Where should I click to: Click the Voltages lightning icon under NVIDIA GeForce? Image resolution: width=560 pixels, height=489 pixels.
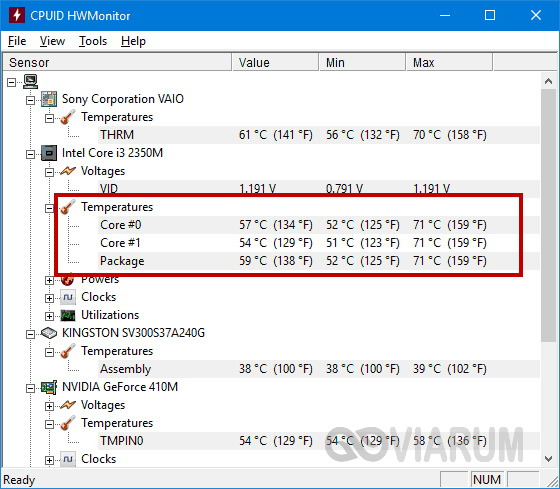[68, 405]
